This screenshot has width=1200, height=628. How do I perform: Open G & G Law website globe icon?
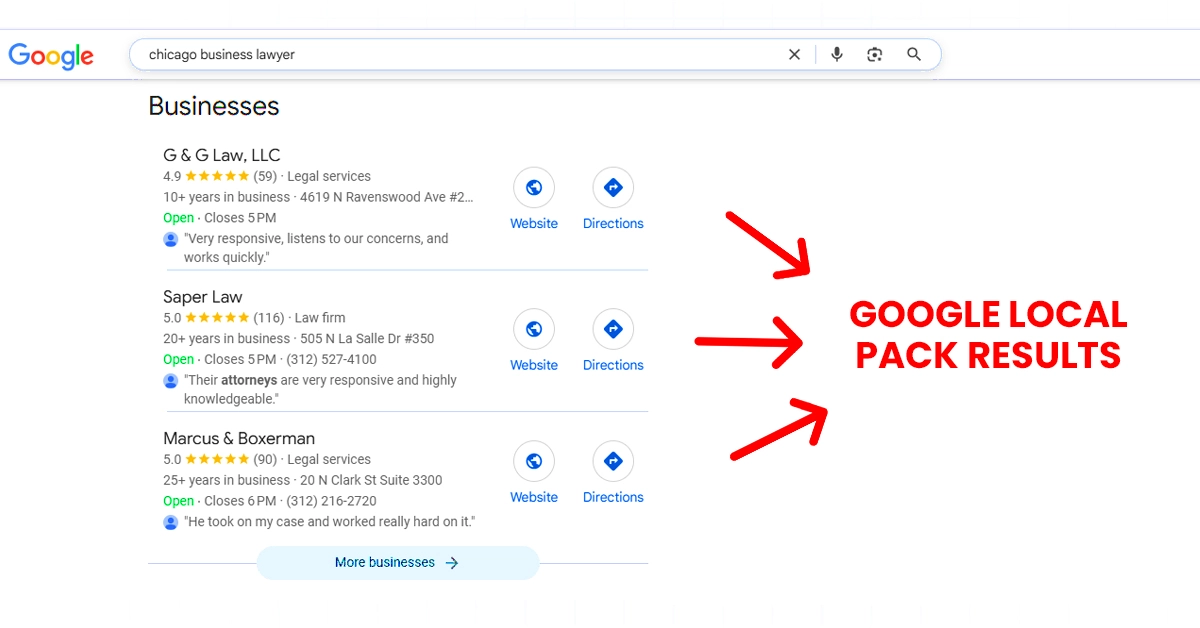click(x=534, y=187)
